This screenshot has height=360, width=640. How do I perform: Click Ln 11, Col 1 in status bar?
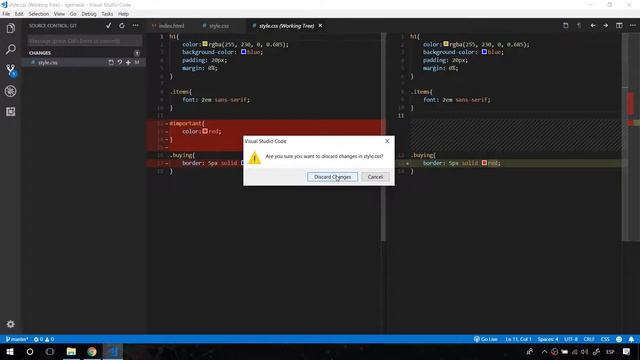tap(518, 339)
